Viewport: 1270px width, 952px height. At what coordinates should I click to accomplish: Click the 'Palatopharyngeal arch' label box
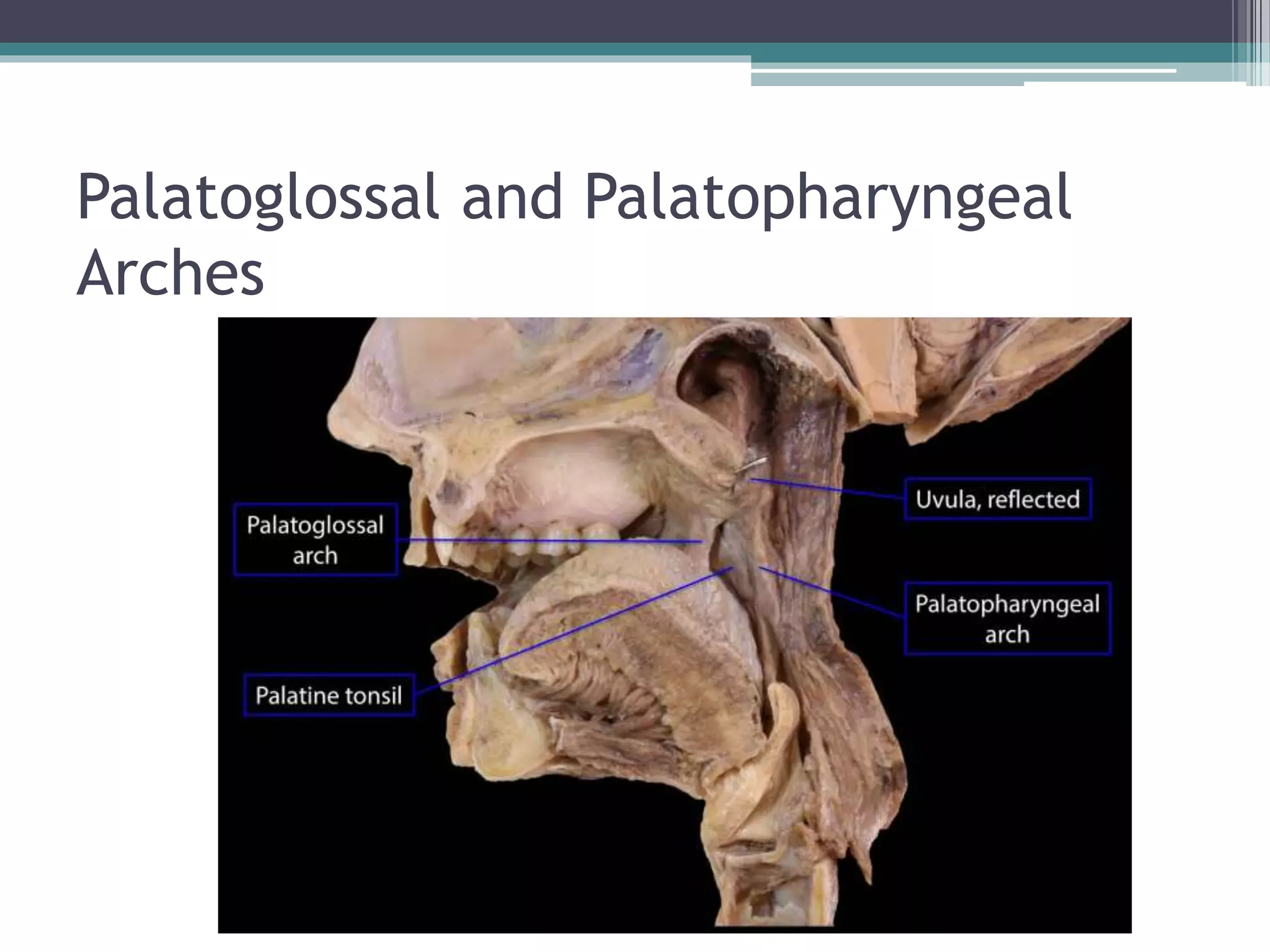1007,619
